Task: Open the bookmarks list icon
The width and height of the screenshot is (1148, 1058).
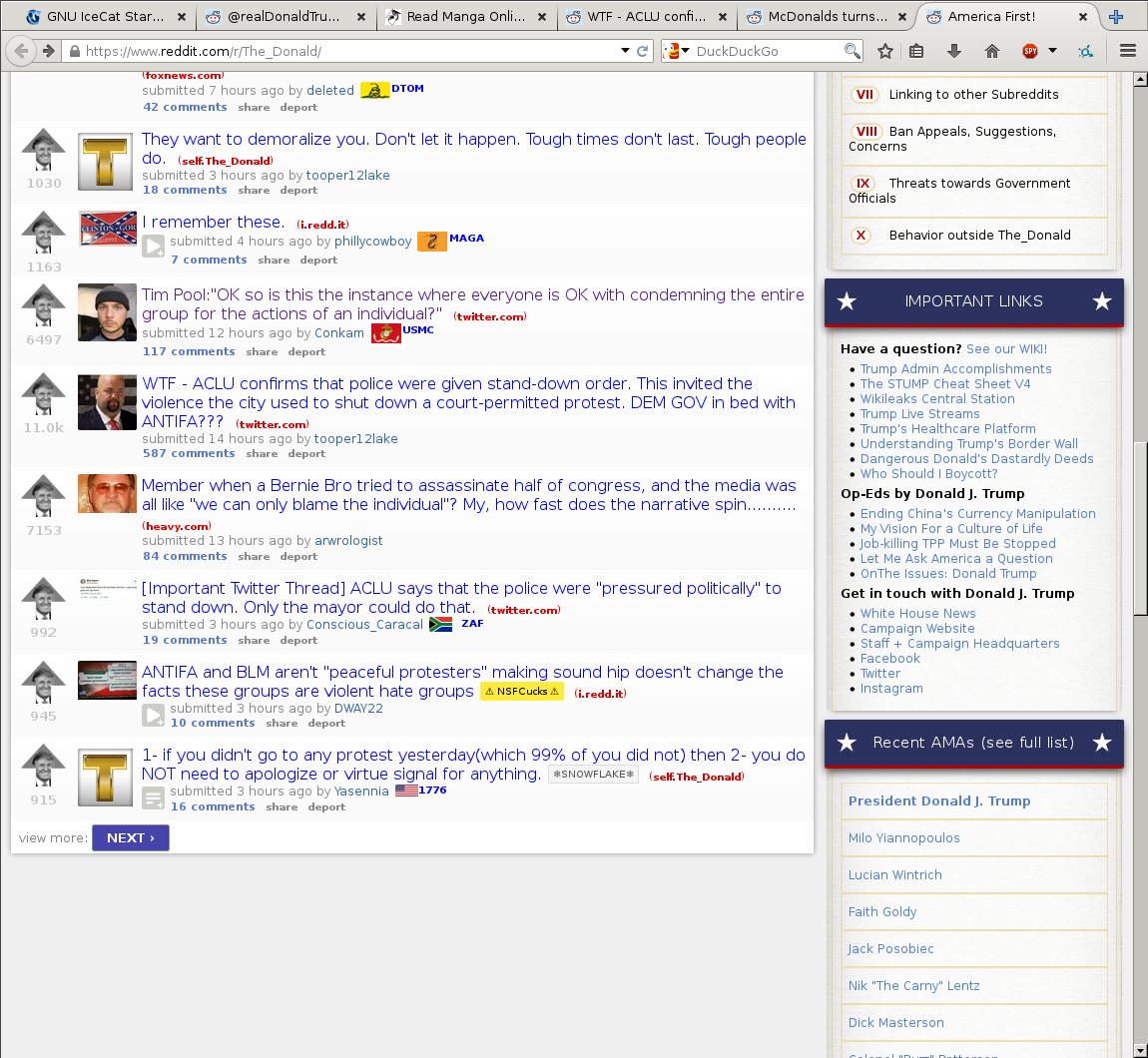Action: point(916,51)
